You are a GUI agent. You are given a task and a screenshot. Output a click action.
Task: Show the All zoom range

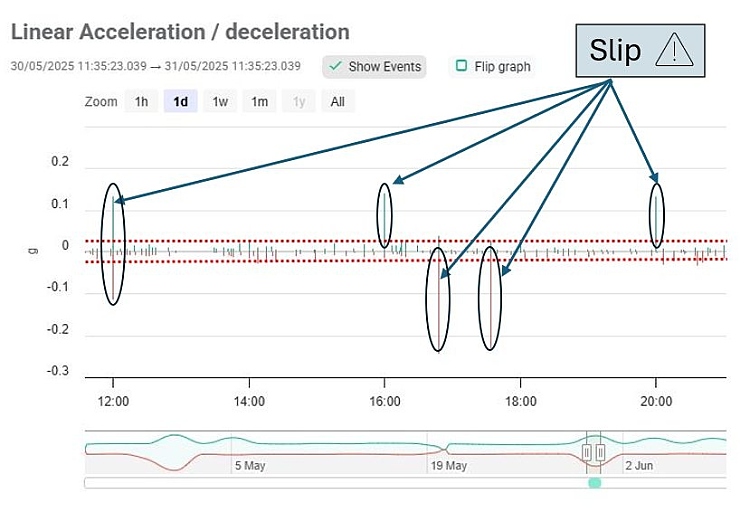point(338,101)
